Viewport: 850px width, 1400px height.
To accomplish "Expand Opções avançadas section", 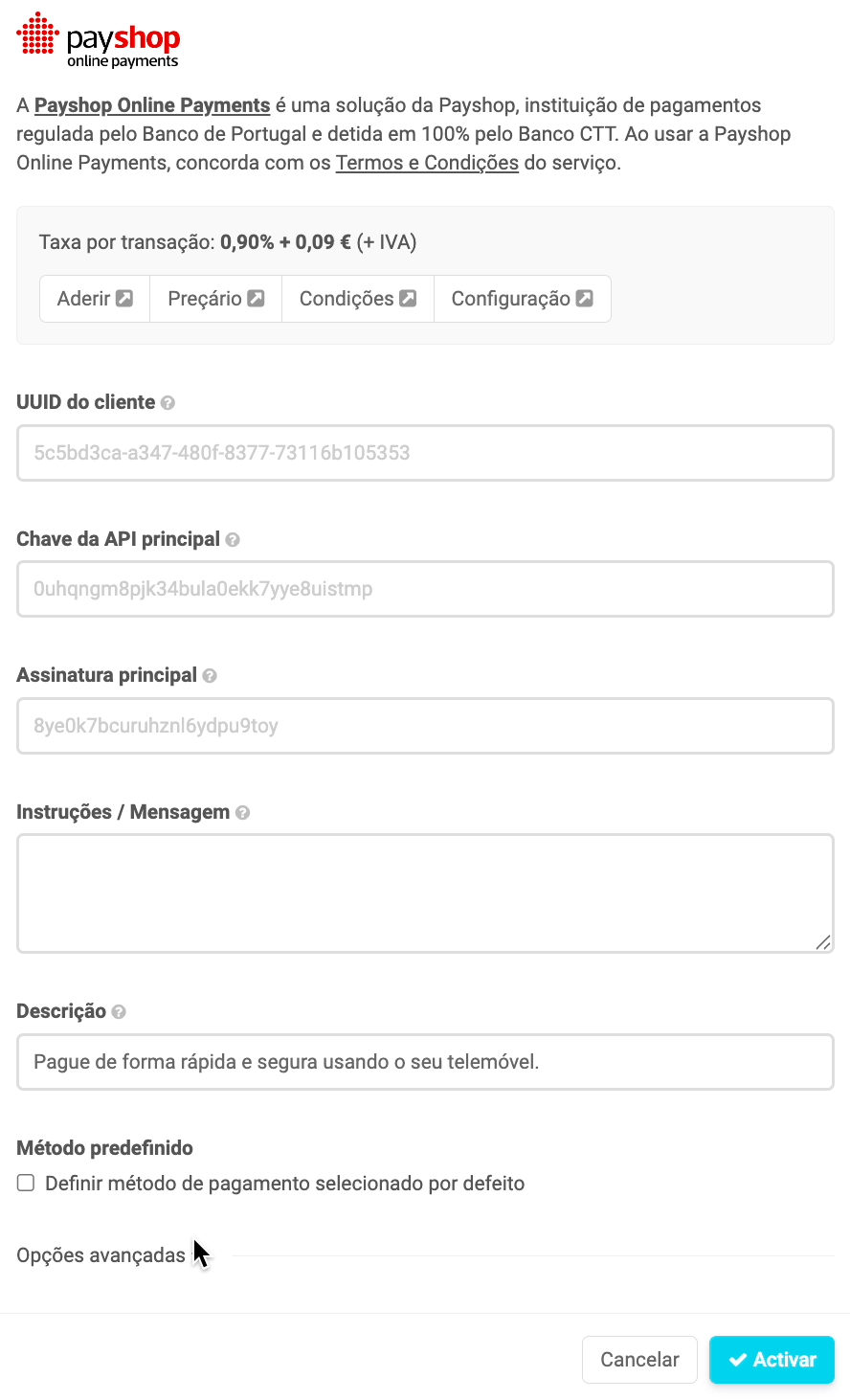I will click(101, 1255).
